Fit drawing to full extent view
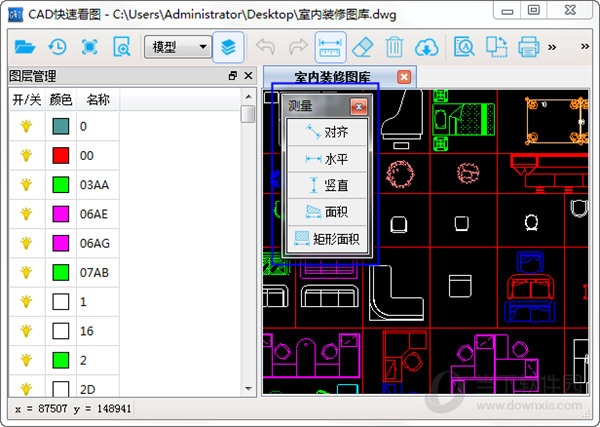Image resolution: width=600 pixels, height=427 pixels. [x=90, y=47]
